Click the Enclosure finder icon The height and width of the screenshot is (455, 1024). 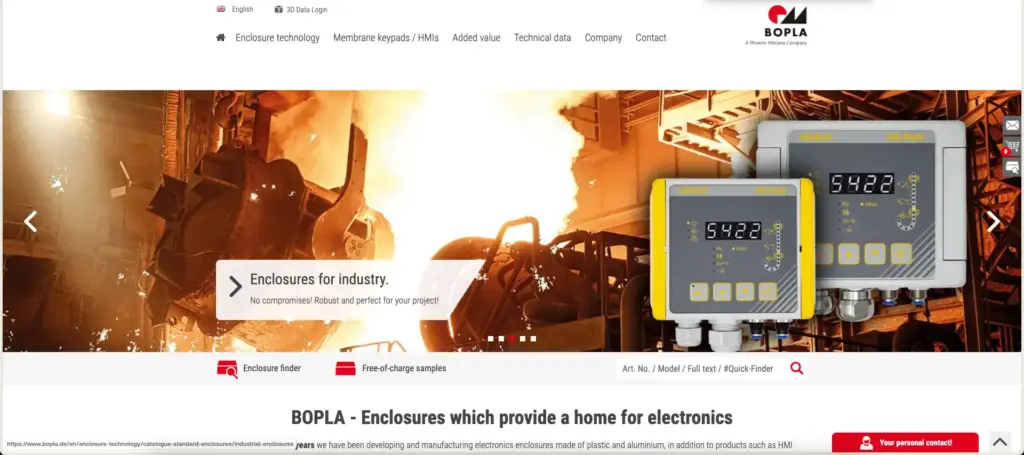(227, 369)
